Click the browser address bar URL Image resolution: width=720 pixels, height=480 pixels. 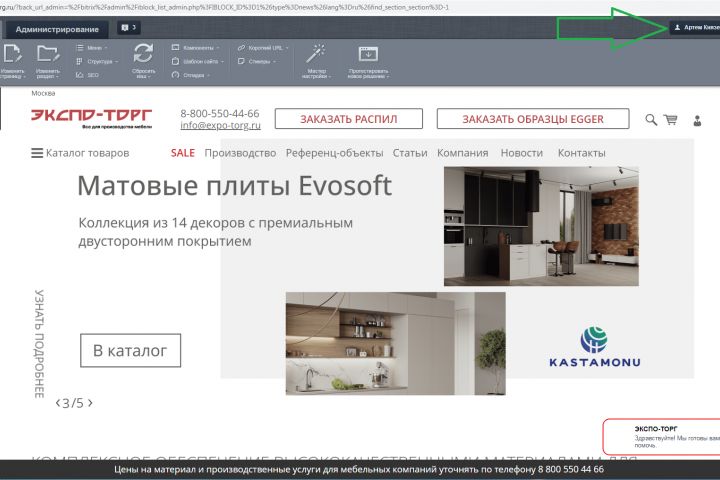tap(225, 7)
